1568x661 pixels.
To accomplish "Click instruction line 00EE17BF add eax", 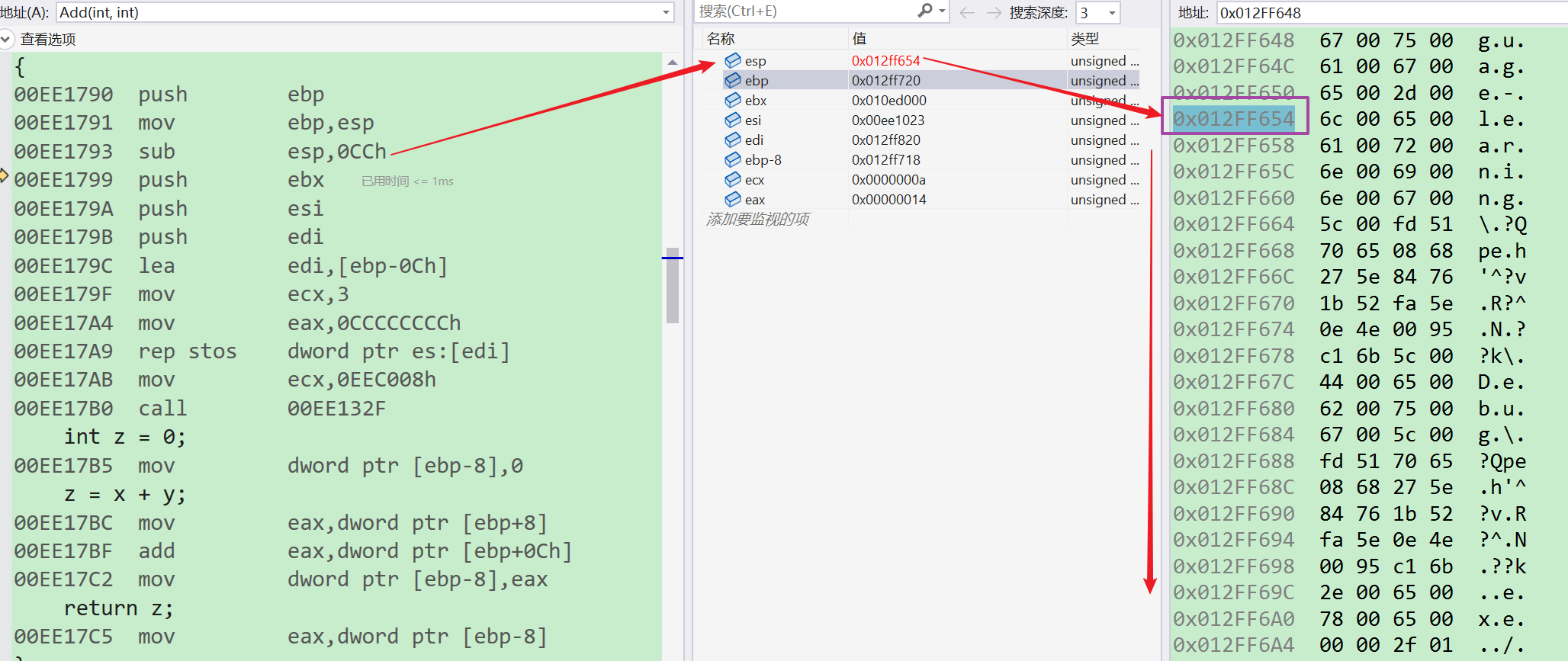I will 293,550.
